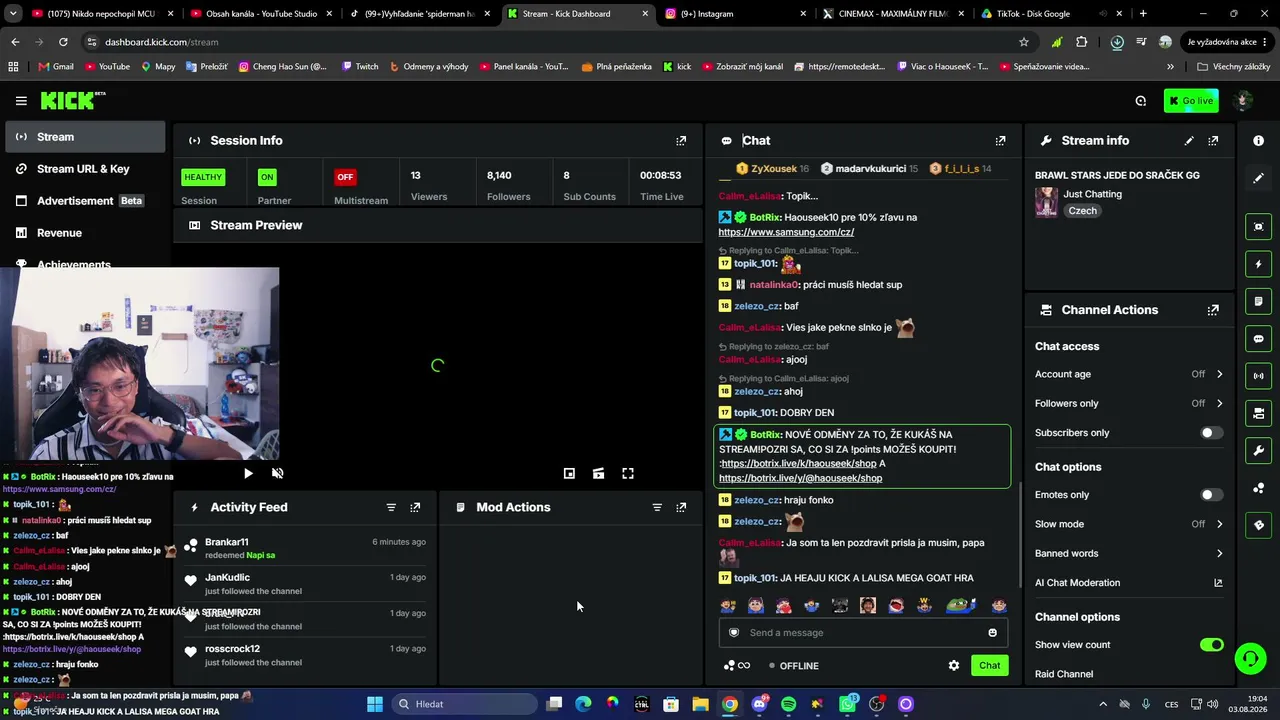Toggle the stream info wrench icon in sidebar
The width and height of the screenshot is (1280, 720).
point(1258,451)
